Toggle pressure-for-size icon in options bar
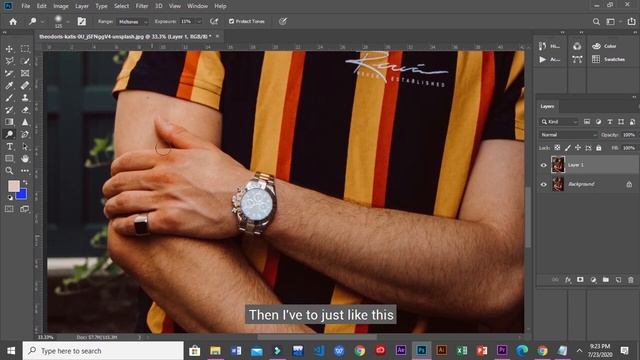This screenshot has height=360, width=640. (282, 21)
